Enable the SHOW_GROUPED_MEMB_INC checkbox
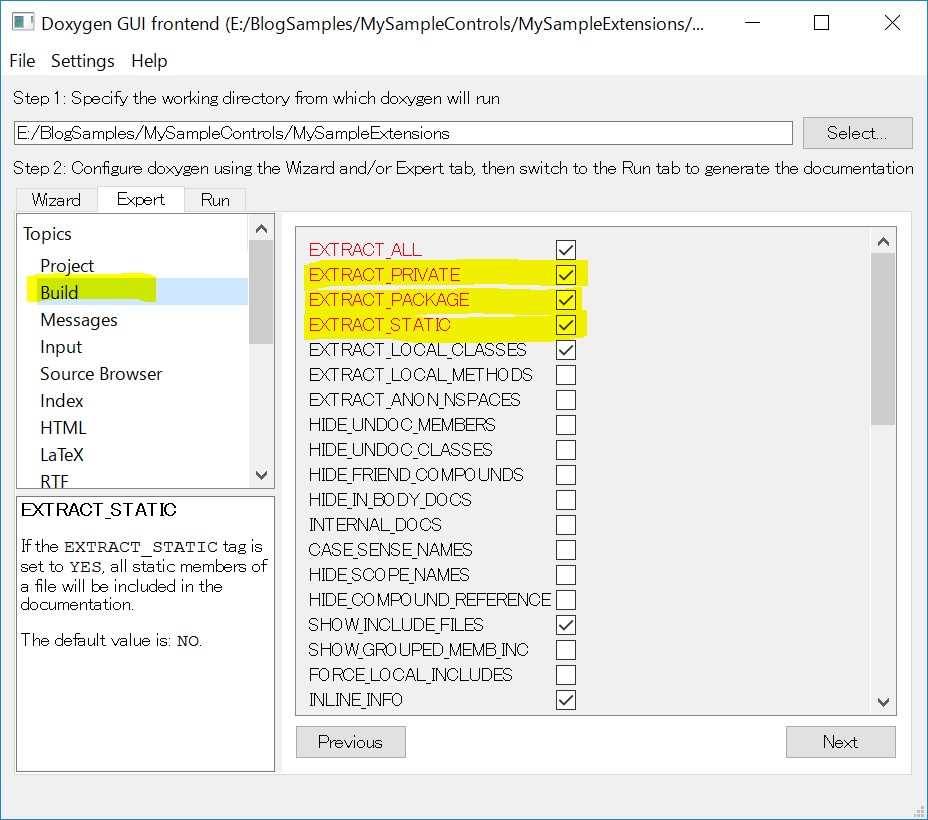The height and width of the screenshot is (820, 928). 566,650
